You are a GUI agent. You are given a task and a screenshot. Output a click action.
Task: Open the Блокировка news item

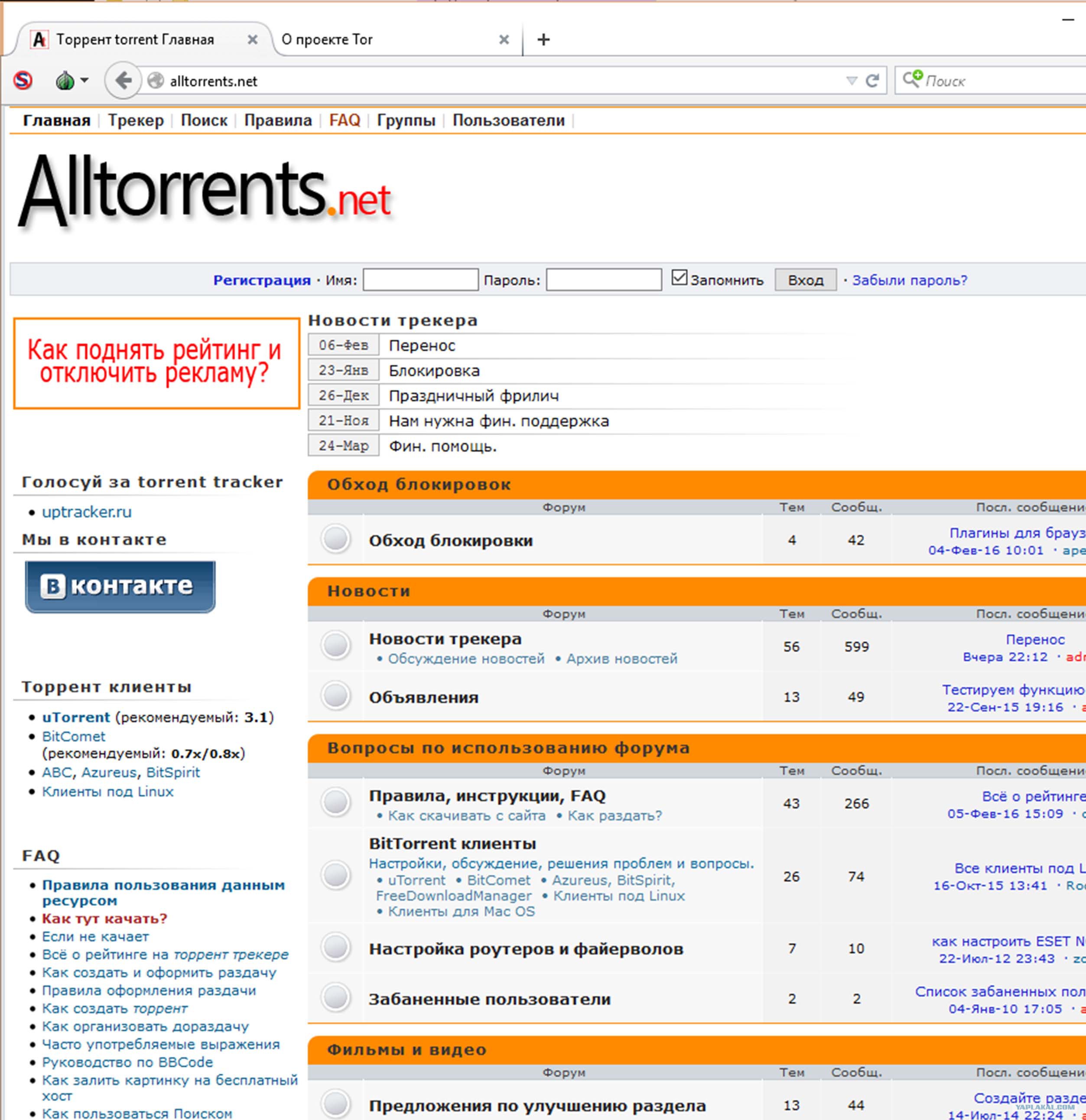434,370
